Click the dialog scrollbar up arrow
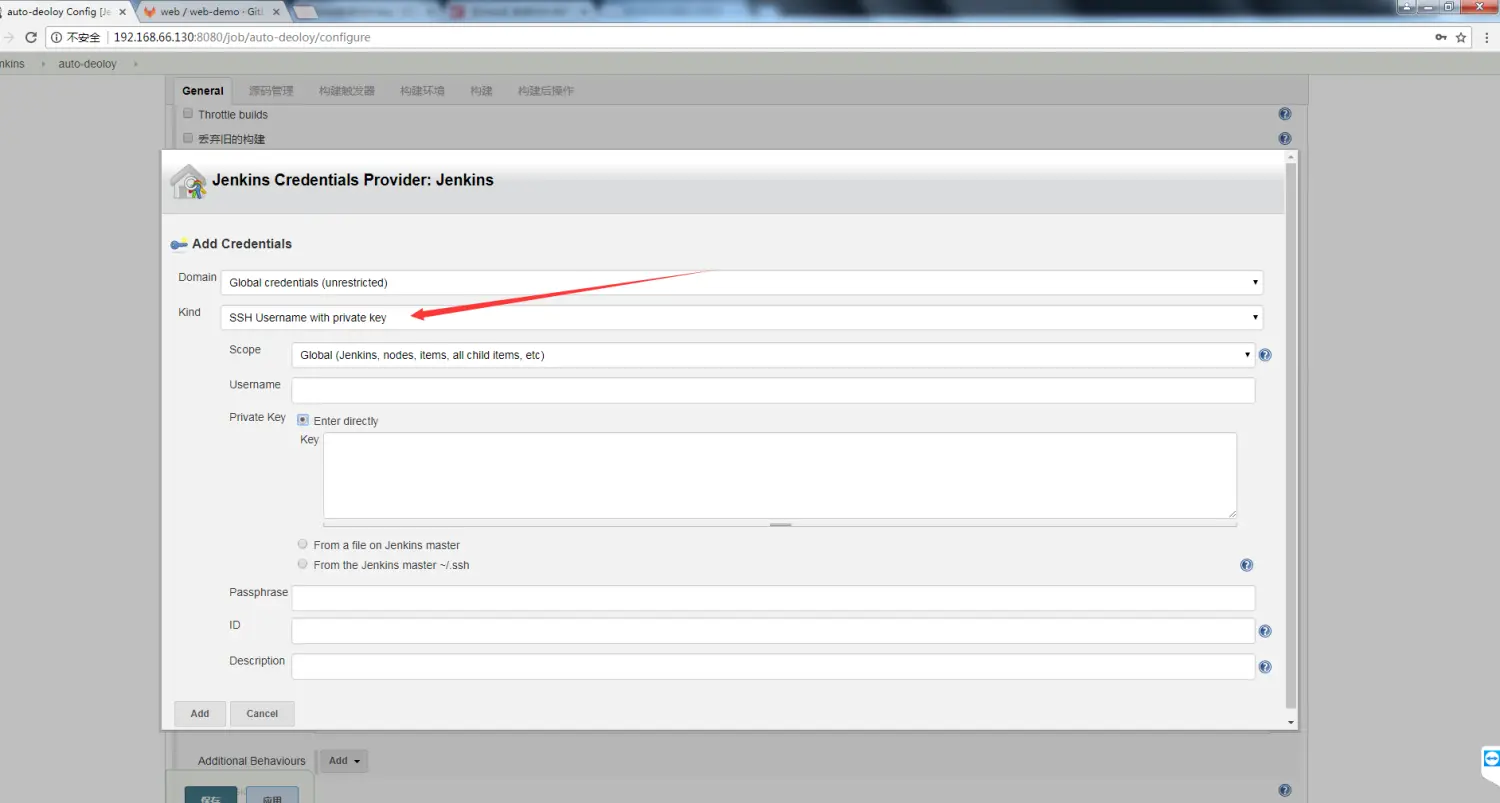The width and height of the screenshot is (1500, 803). tap(1291, 157)
